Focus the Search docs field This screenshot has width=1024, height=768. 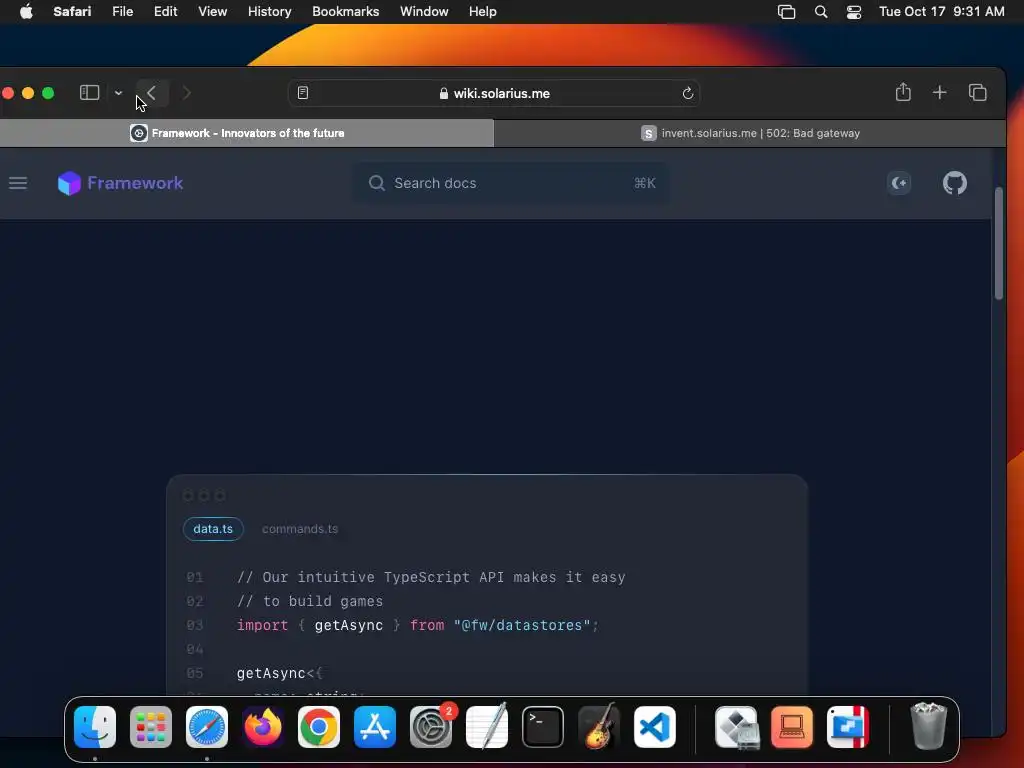[x=511, y=183]
